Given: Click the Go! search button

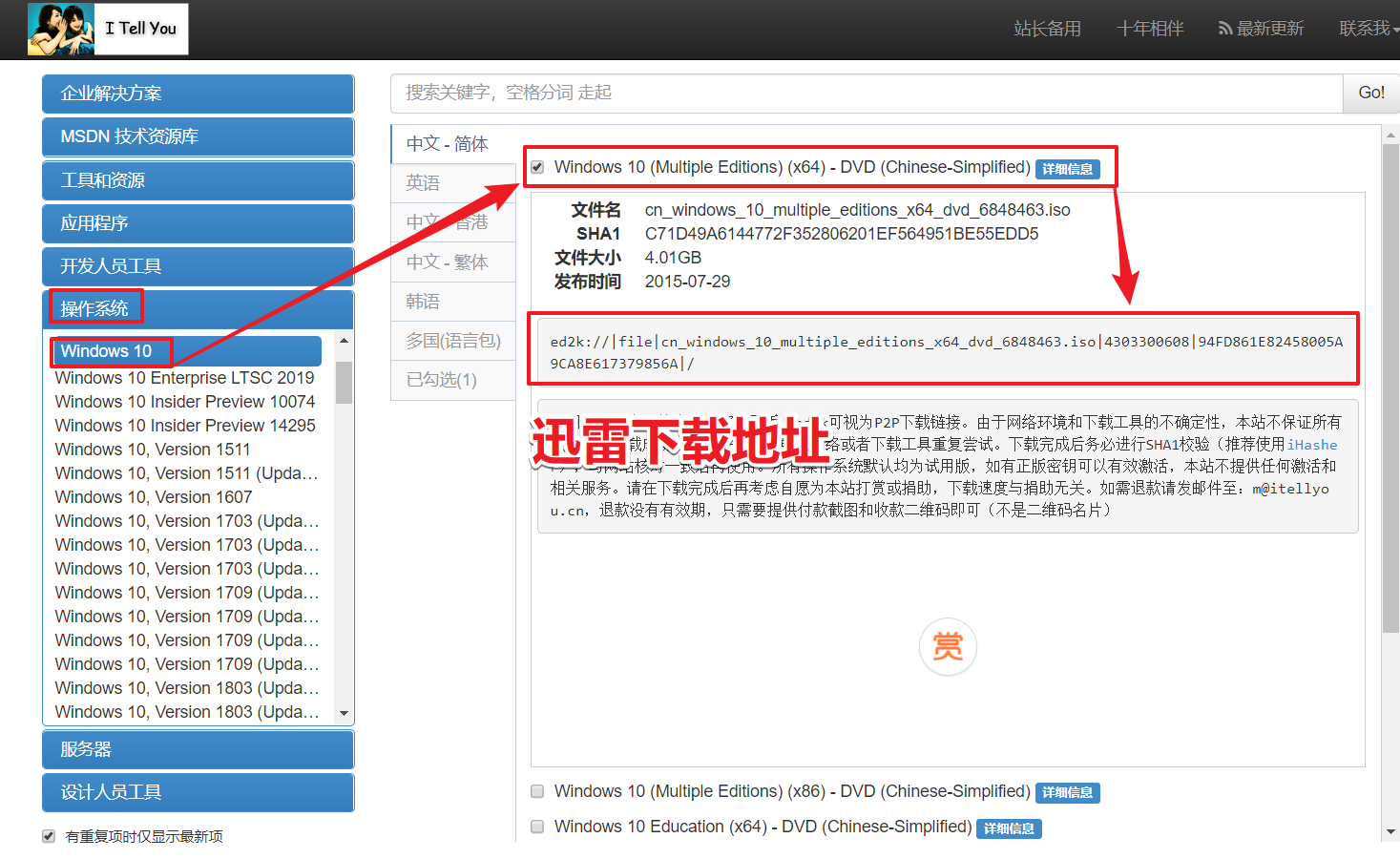Looking at the screenshot, I should [x=1371, y=93].
